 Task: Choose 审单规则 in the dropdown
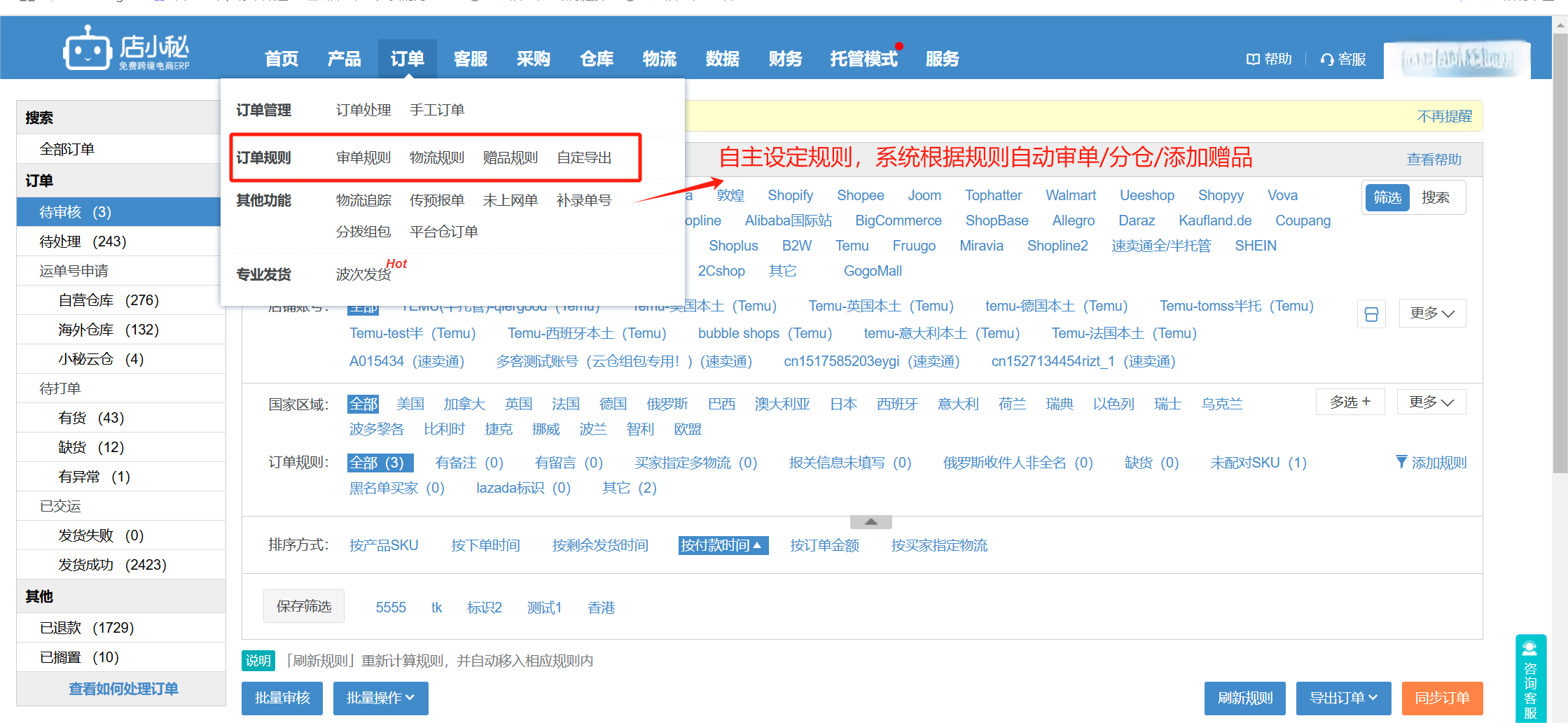coord(363,157)
